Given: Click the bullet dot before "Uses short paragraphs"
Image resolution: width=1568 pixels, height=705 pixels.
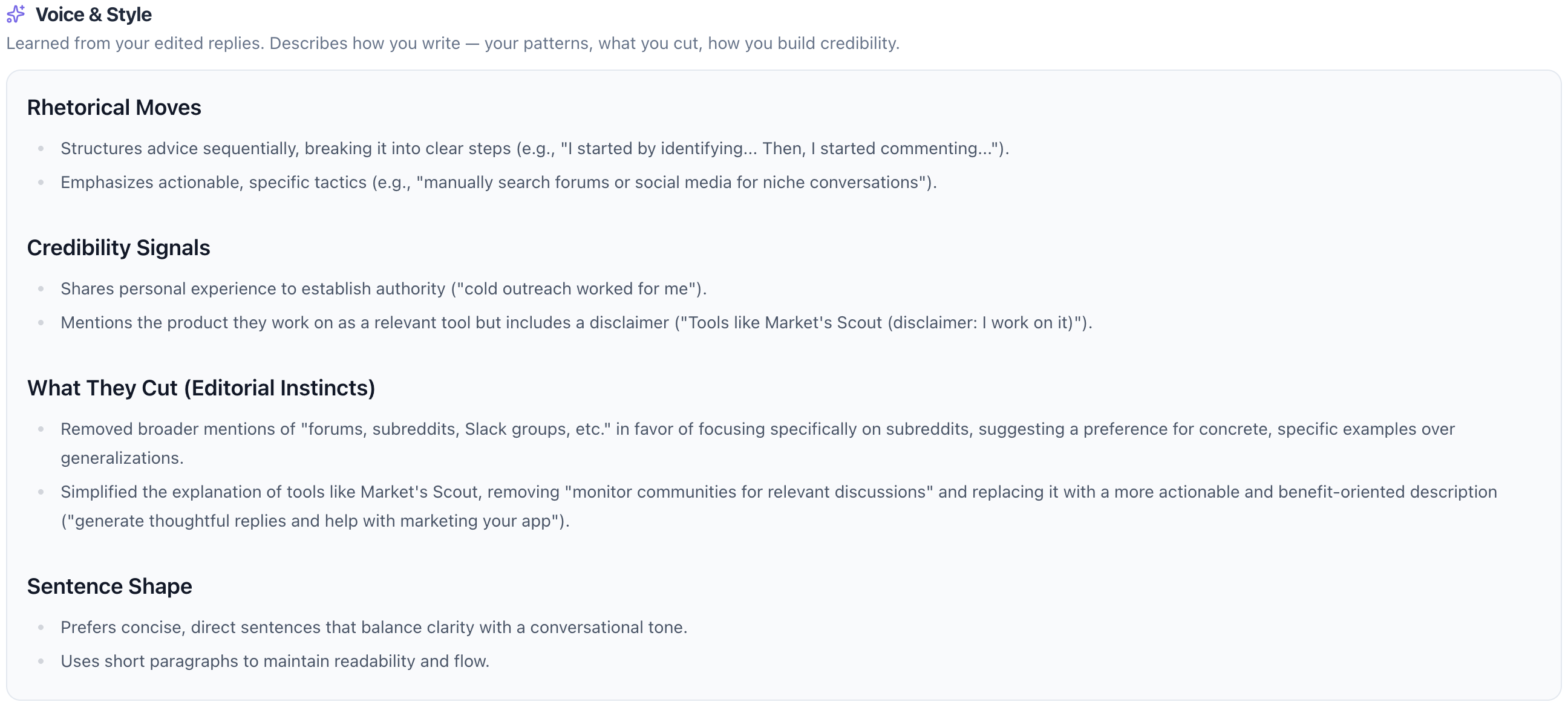Looking at the screenshot, I should [41, 662].
